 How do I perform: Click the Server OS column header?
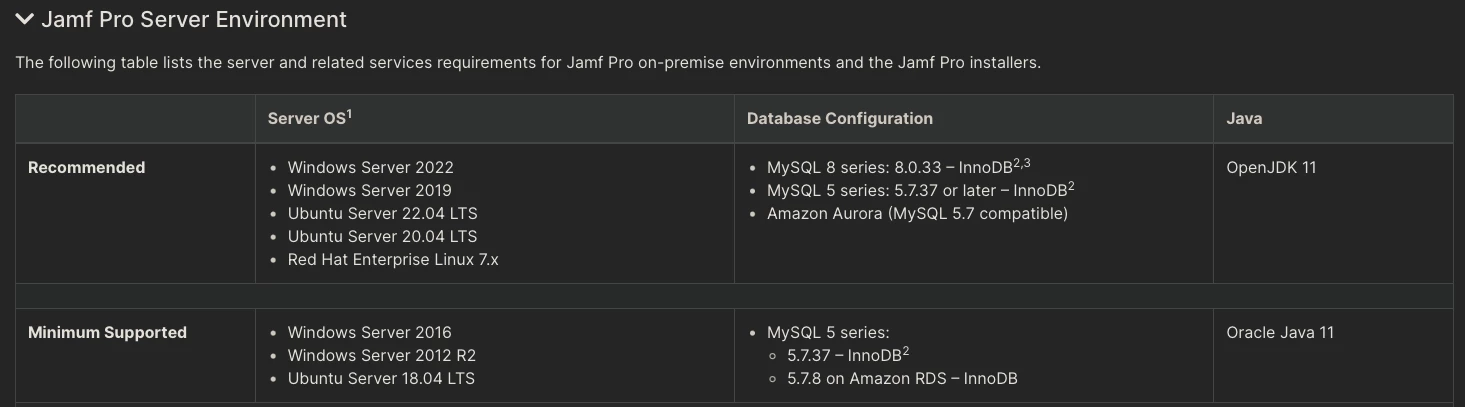click(x=307, y=118)
